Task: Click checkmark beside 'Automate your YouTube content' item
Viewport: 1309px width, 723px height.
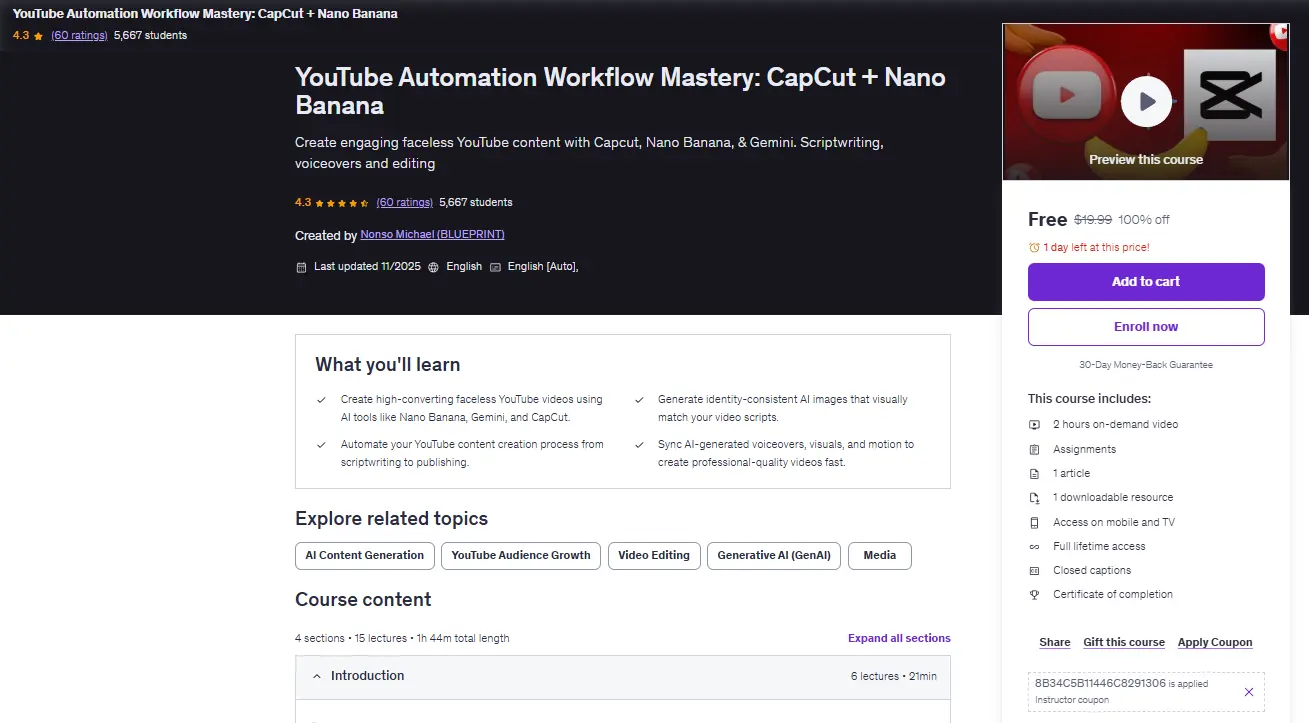Action: click(x=321, y=445)
